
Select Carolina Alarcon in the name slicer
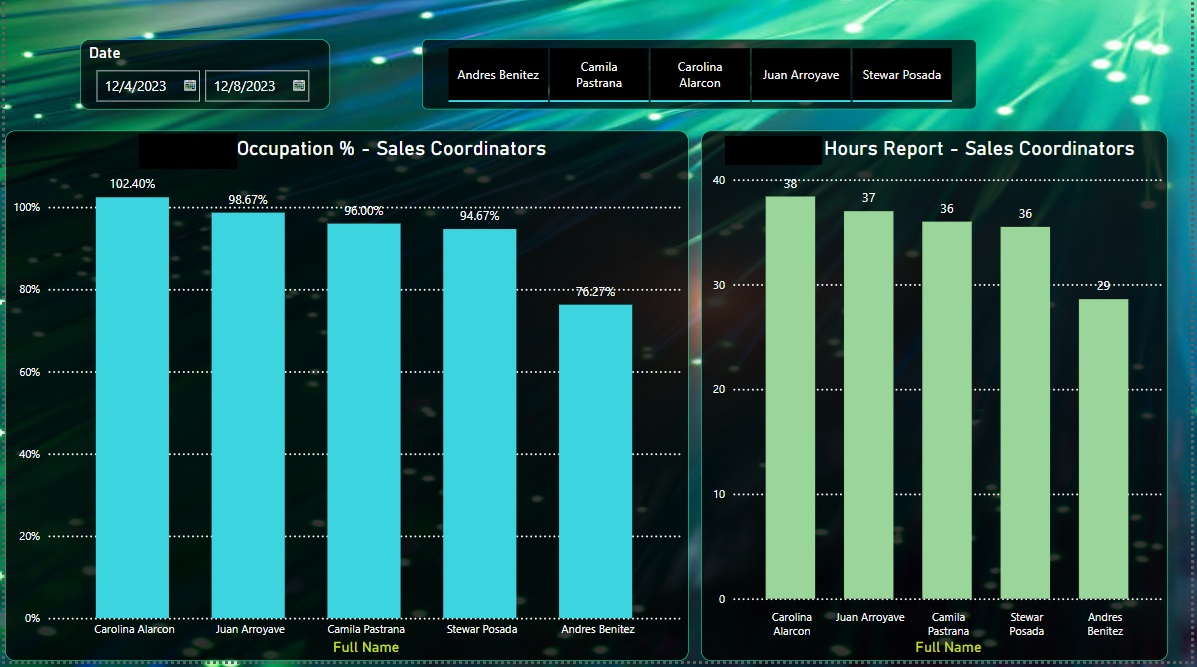coord(699,74)
